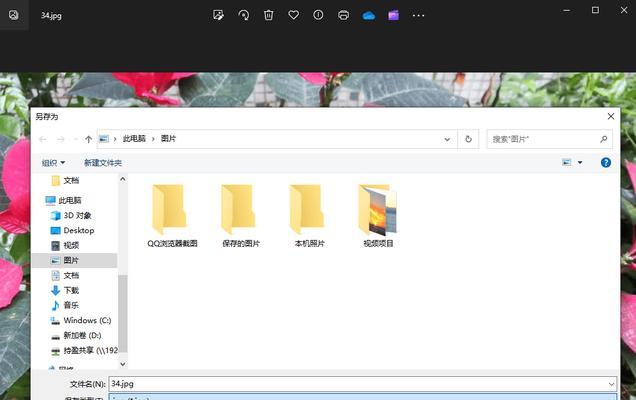
Task: Select 下载 in the navigation tree
Action: click(65, 290)
